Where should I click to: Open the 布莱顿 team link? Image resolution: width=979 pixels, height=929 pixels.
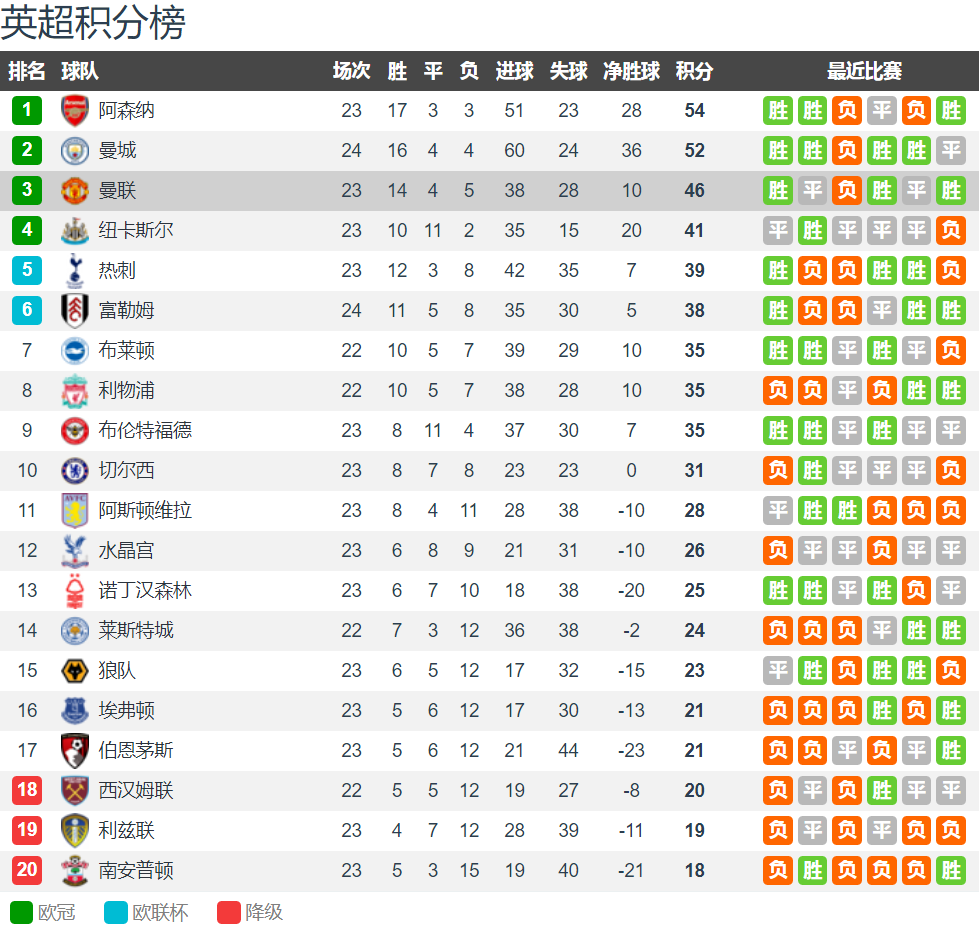coord(126,351)
